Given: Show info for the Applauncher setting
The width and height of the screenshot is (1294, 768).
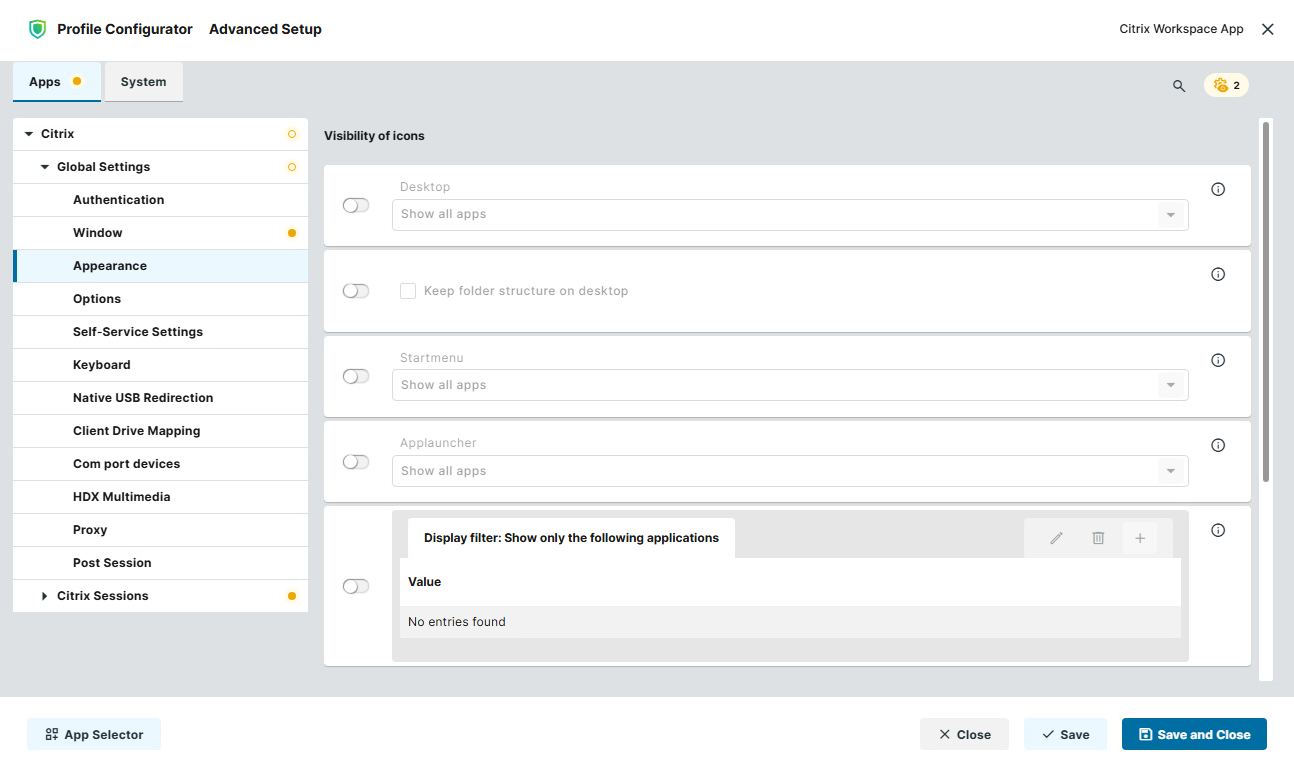Looking at the screenshot, I should [x=1218, y=445].
